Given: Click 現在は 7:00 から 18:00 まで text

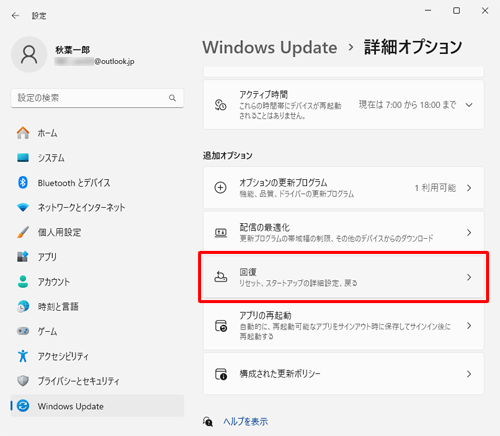Looking at the screenshot, I should click(407, 105).
